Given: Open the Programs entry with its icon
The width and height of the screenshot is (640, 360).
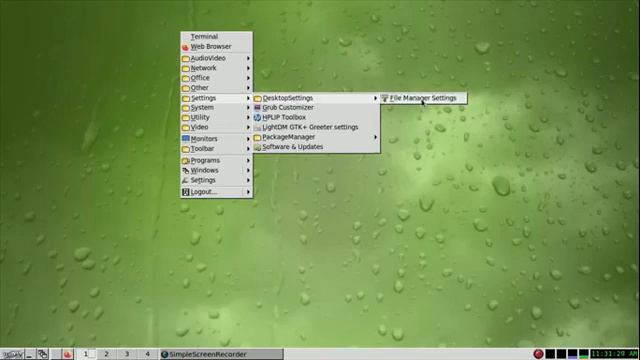Looking at the screenshot, I should tap(216, 160).
